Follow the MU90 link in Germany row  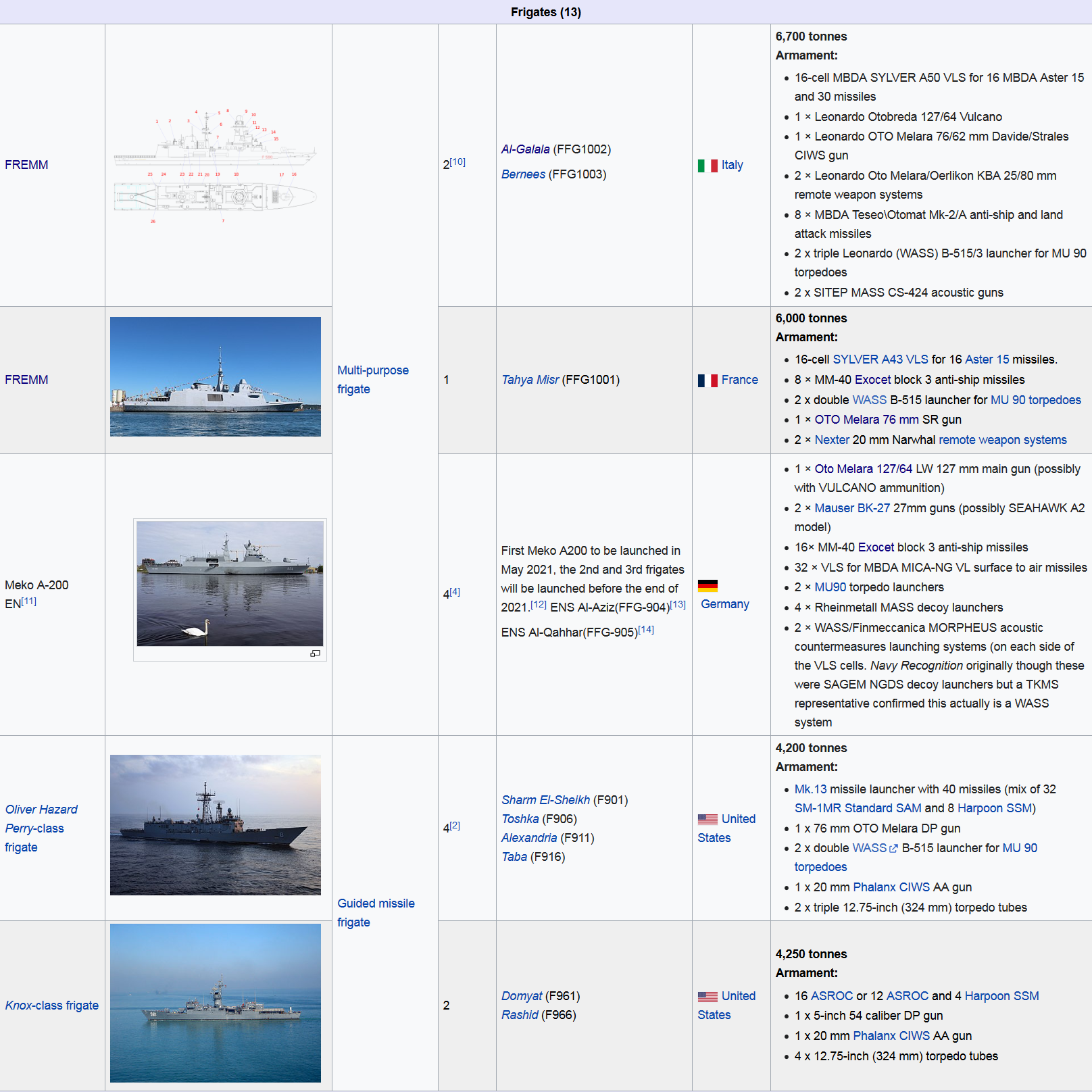(830, 587)
